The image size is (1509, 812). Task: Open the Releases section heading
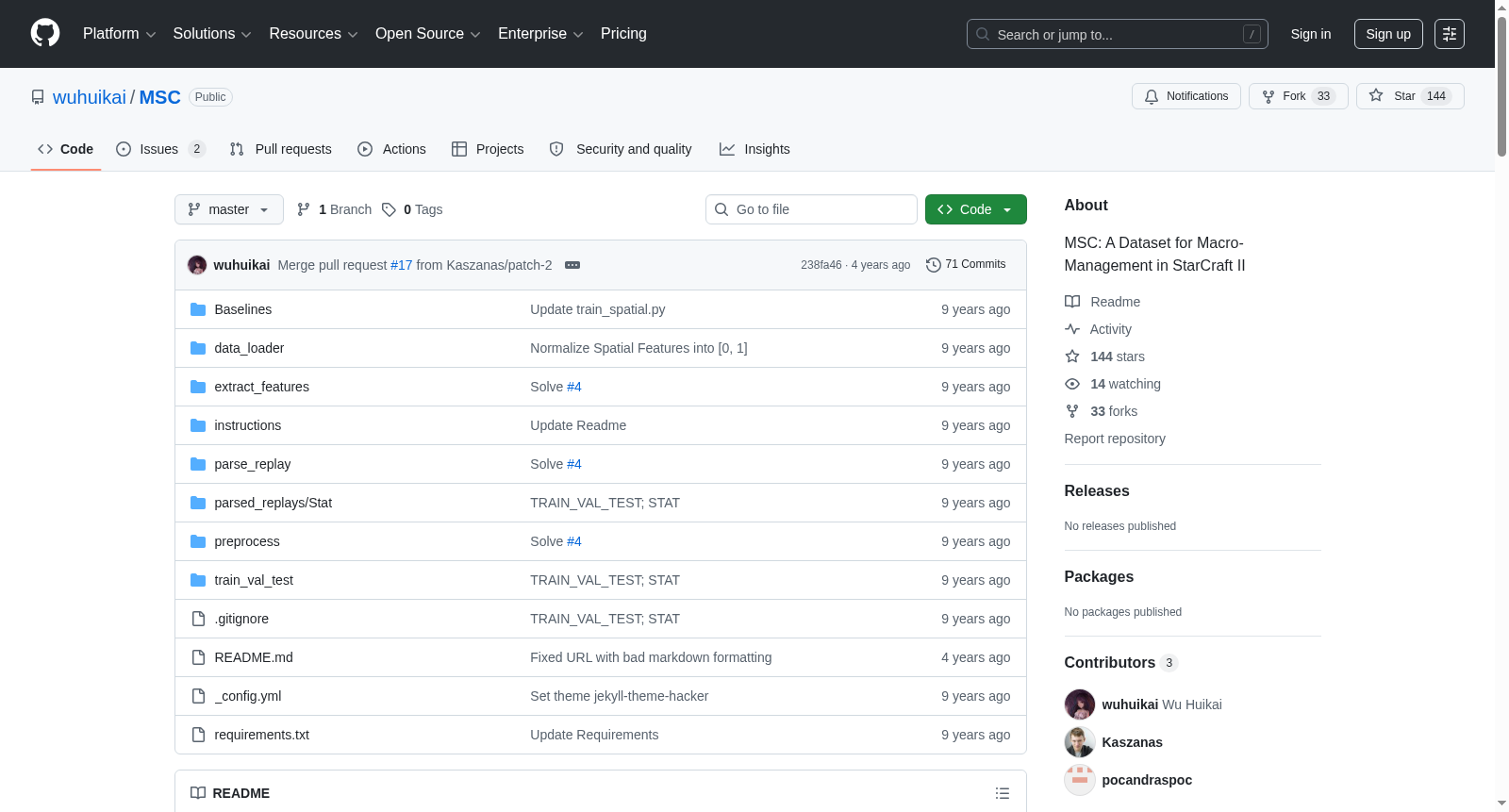[1097, 491]
